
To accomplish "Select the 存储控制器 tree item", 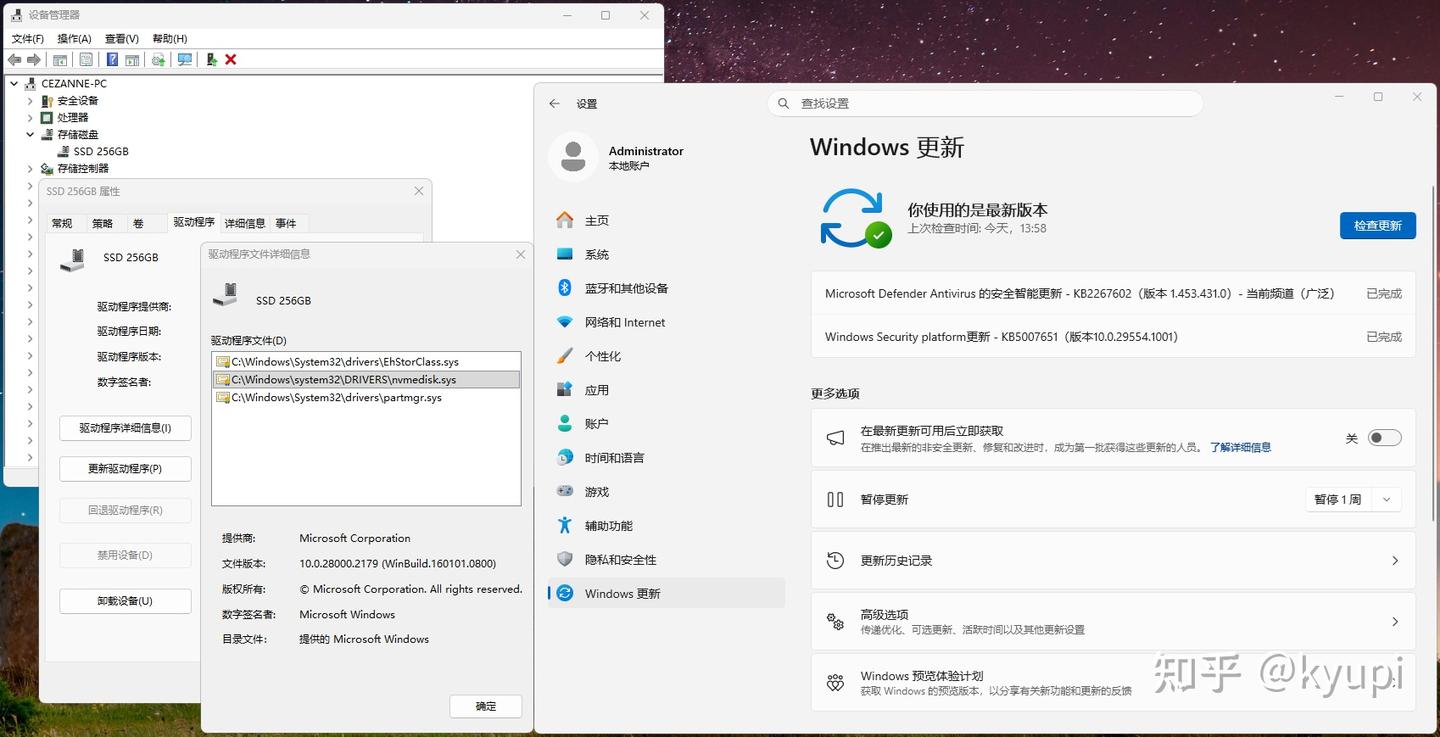I will 83,169.
